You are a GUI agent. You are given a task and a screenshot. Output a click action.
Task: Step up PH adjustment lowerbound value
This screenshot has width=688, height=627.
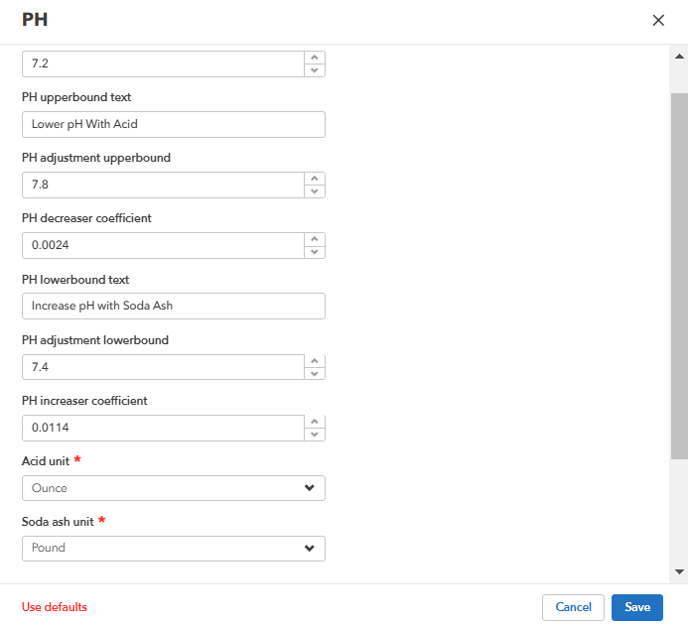coord(315,361)
